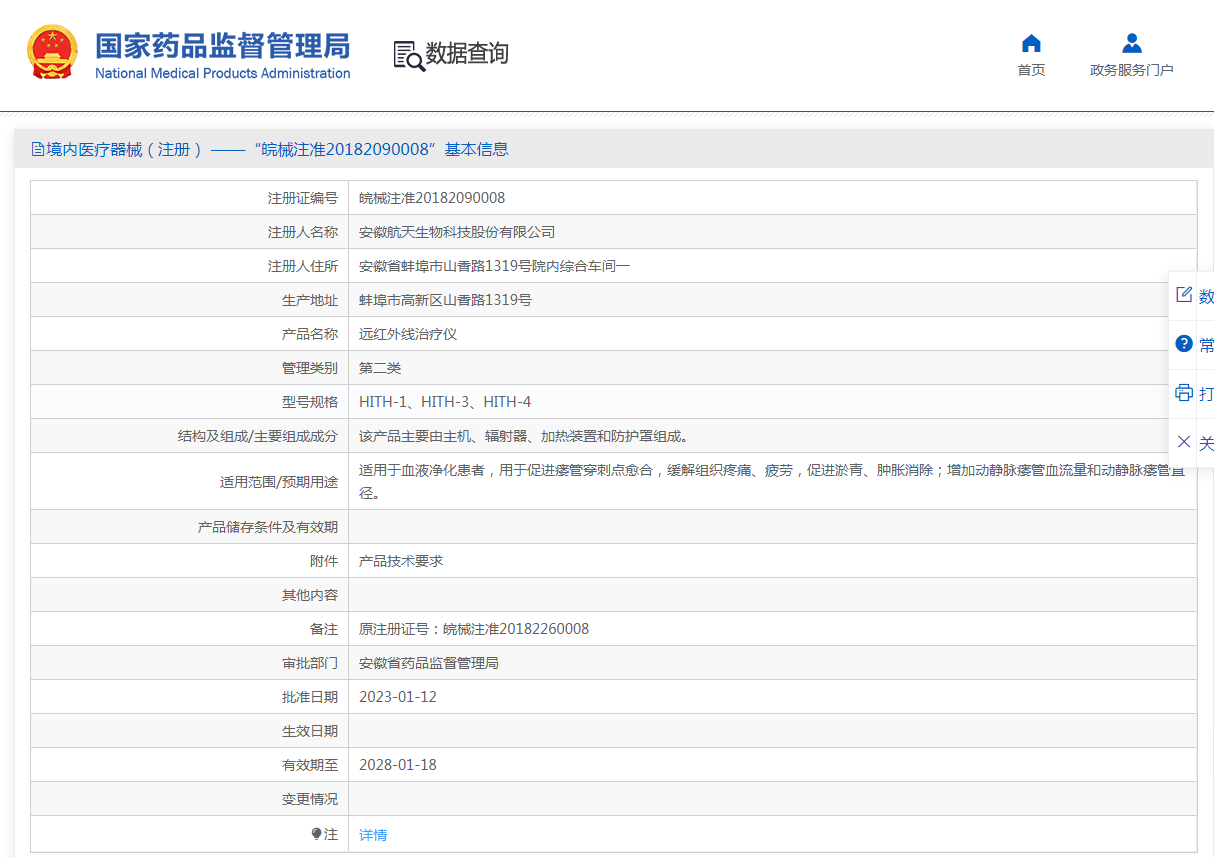
Task: Click the document icon beside 境内医疗器械
Action: click(38, 149)
